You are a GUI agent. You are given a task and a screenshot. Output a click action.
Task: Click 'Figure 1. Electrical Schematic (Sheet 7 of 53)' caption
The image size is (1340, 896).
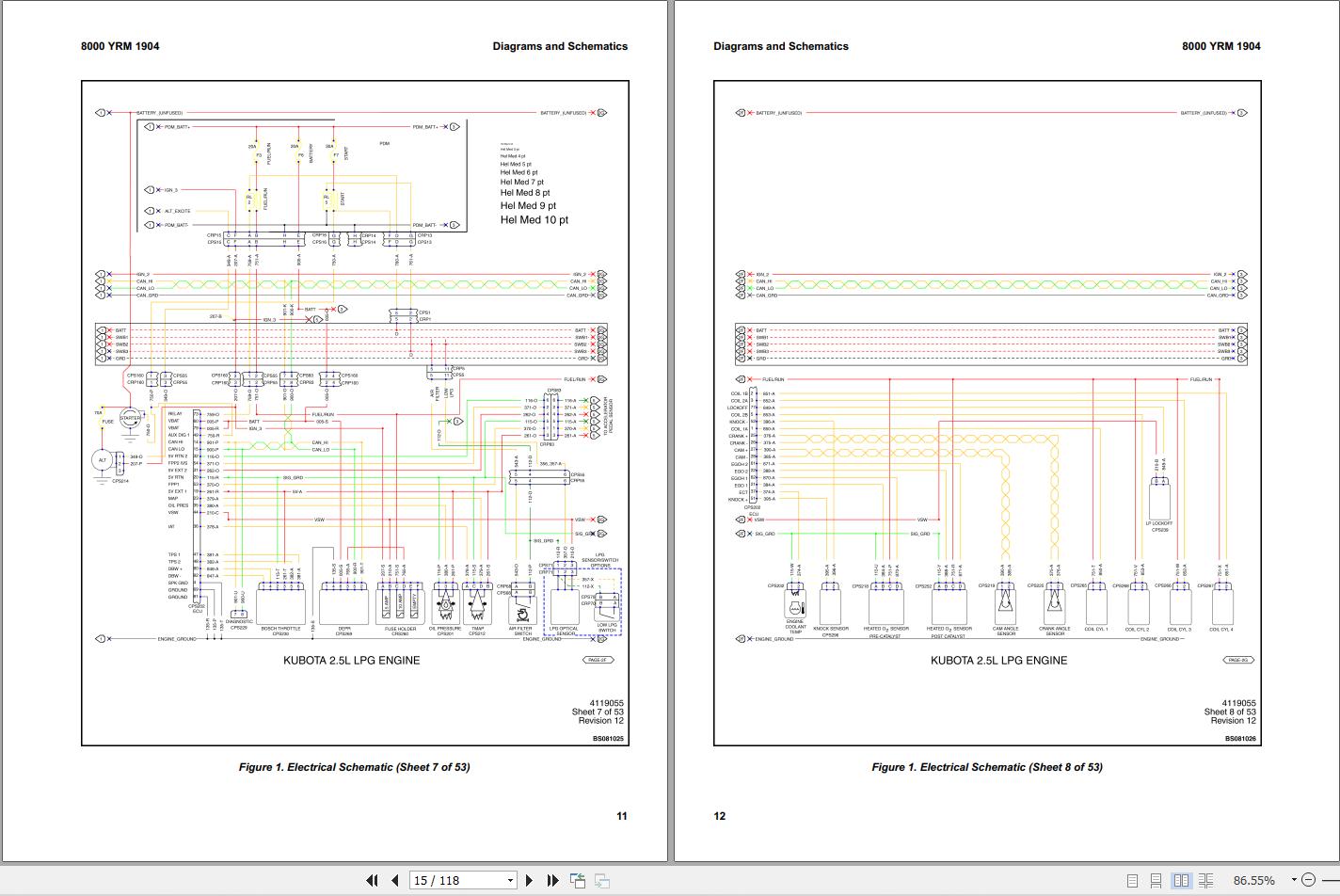click(354, 767)
